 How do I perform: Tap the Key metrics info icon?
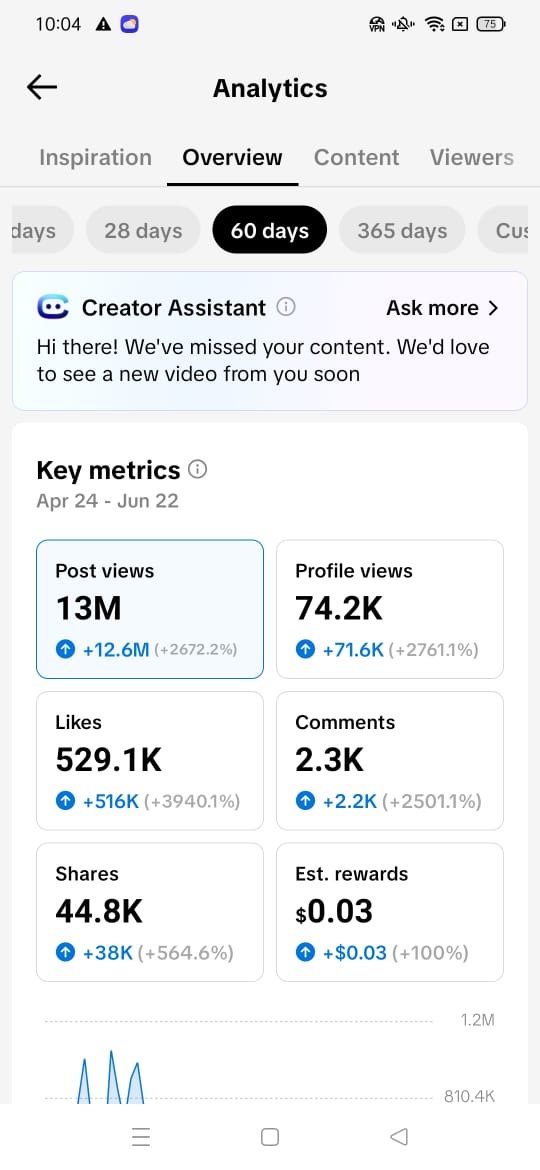(198, 469)
